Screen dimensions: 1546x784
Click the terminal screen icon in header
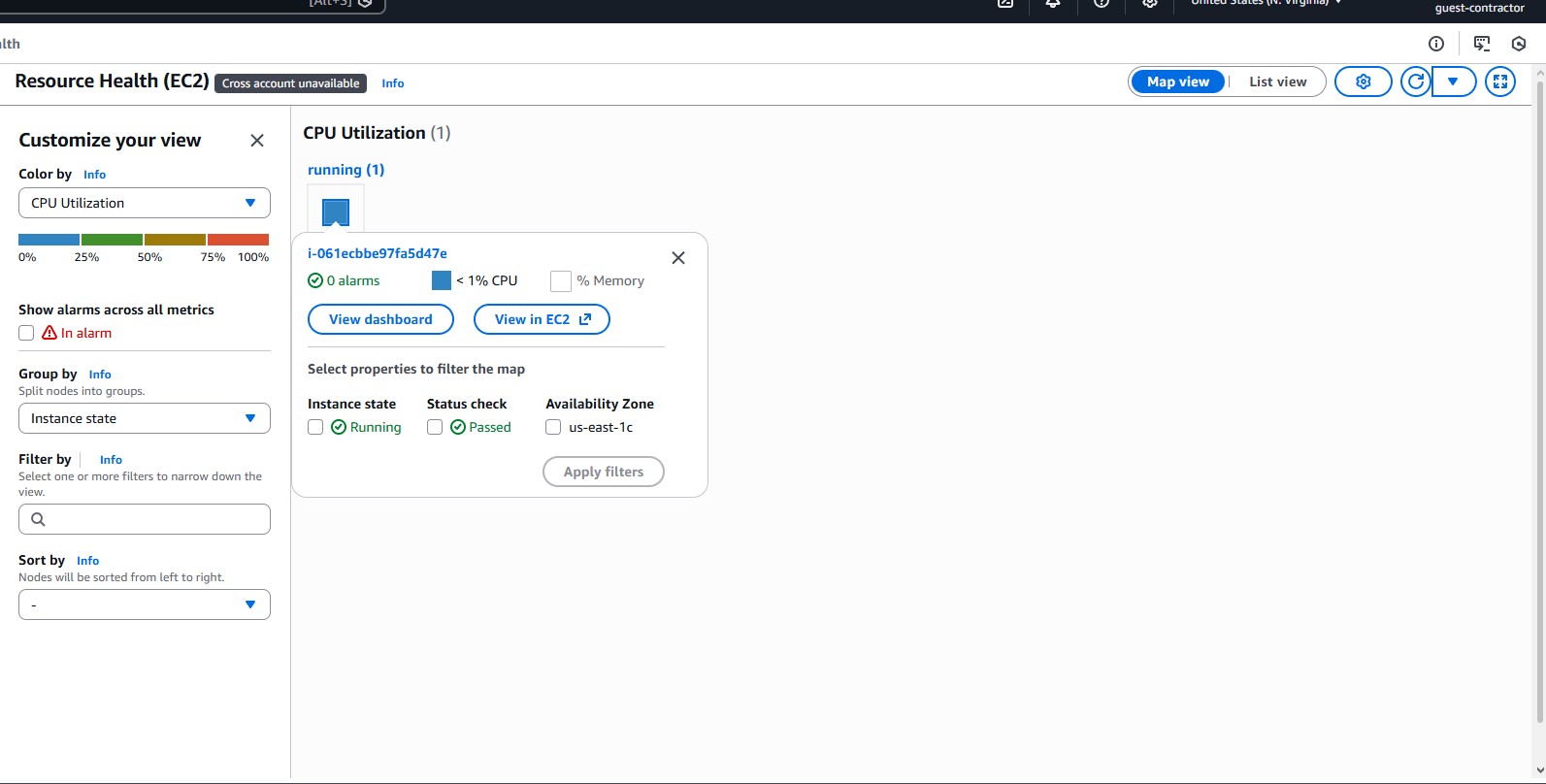coord(1482,44)
